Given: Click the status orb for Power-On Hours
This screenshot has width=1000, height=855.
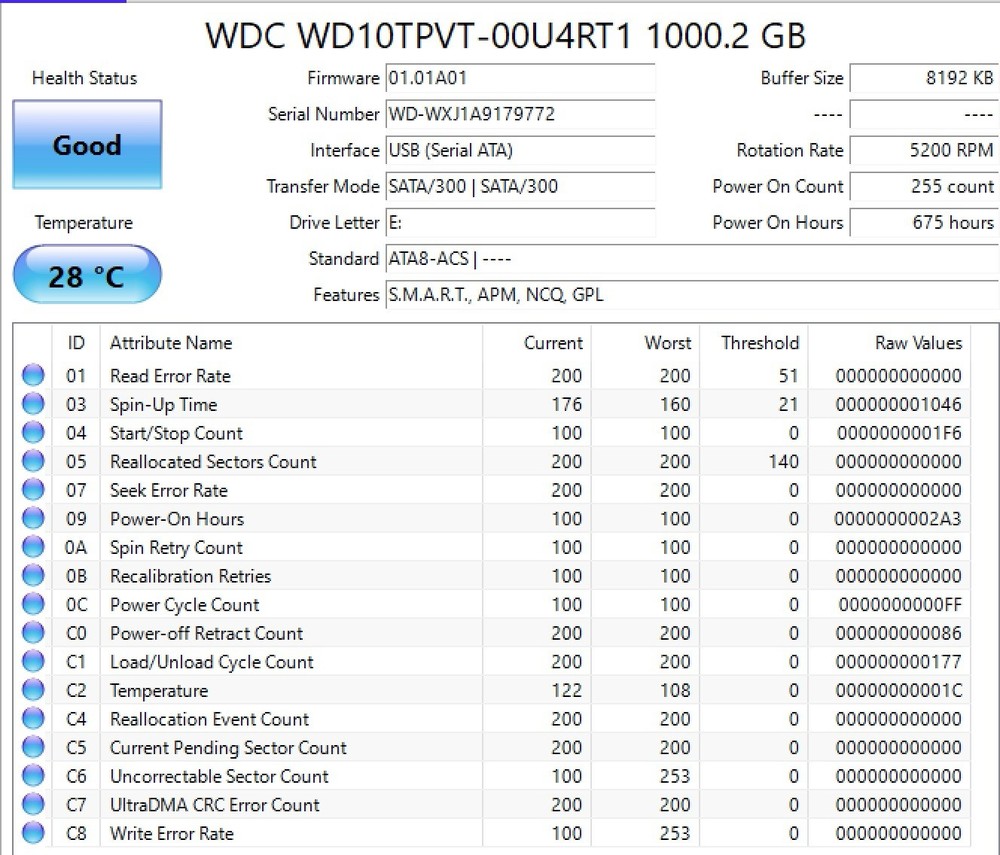Looking at the screenshot, I should coord(33,518).
